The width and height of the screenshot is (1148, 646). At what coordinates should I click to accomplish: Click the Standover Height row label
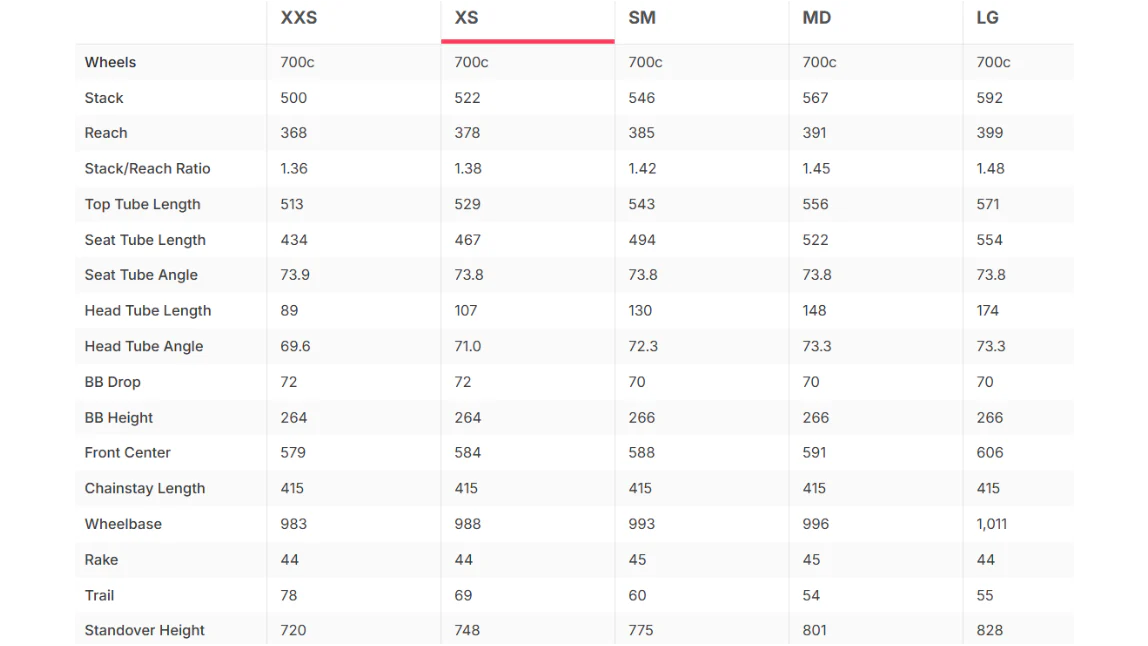(x=144, y=631)
